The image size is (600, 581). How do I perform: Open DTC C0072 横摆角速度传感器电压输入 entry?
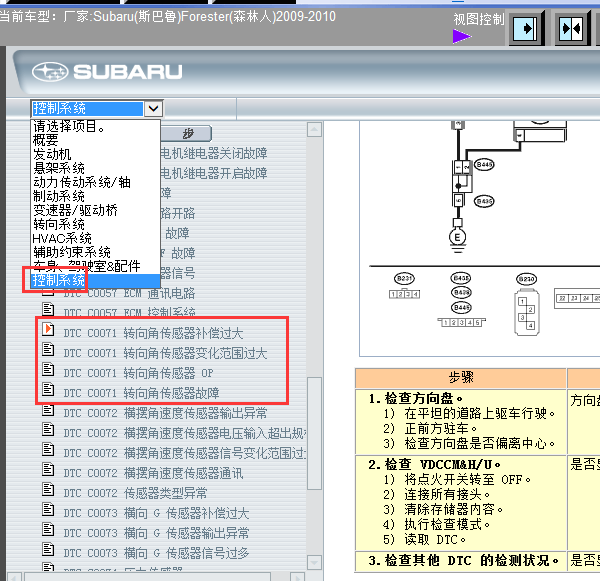[184, 433]
